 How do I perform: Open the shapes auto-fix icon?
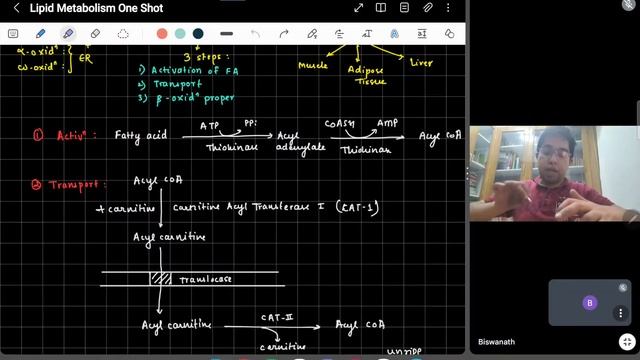click(x=449, y=33)
